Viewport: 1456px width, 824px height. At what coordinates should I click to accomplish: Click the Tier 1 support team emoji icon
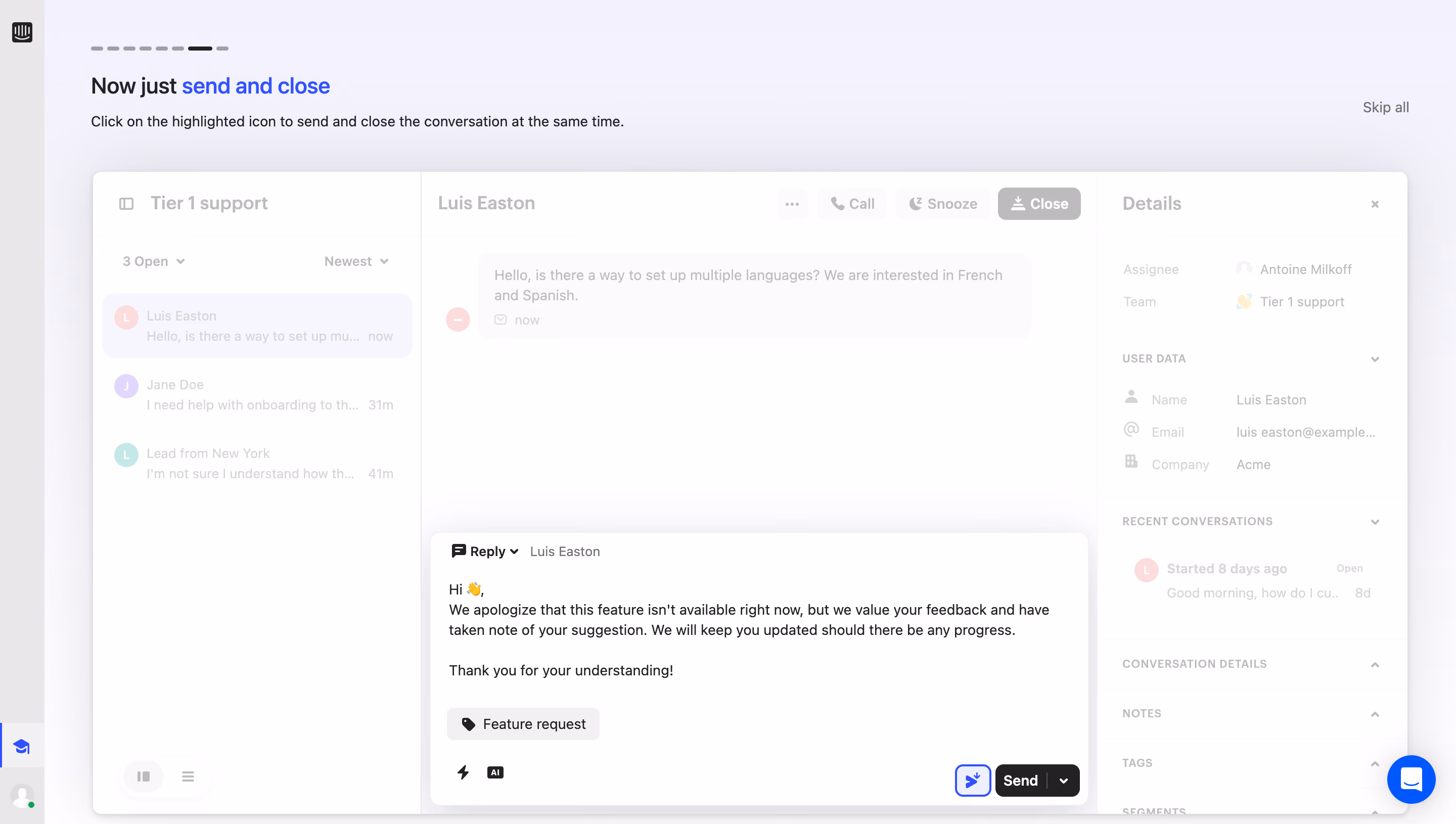pyautogui.click(x=1244, y=301)
